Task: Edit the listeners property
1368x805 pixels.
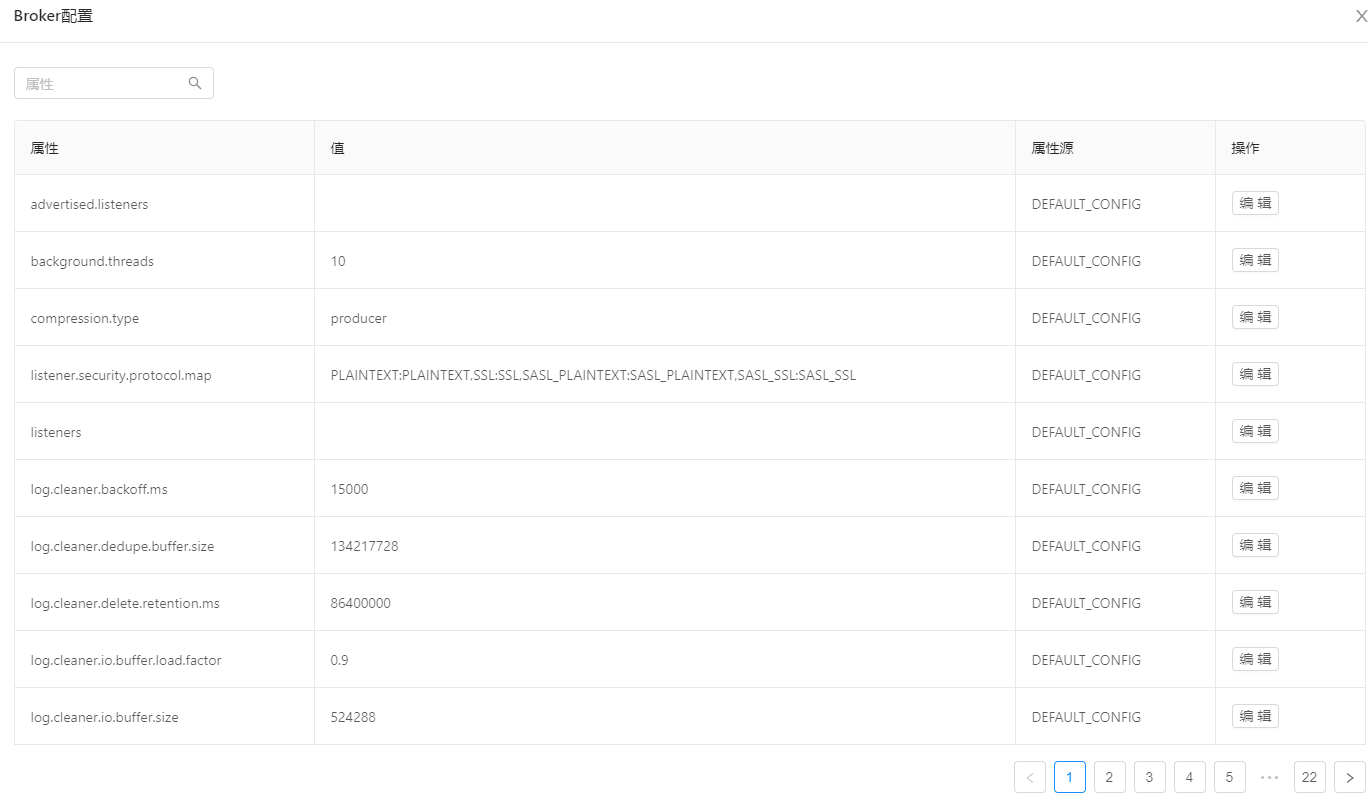Action: (x=1255, y=431)
